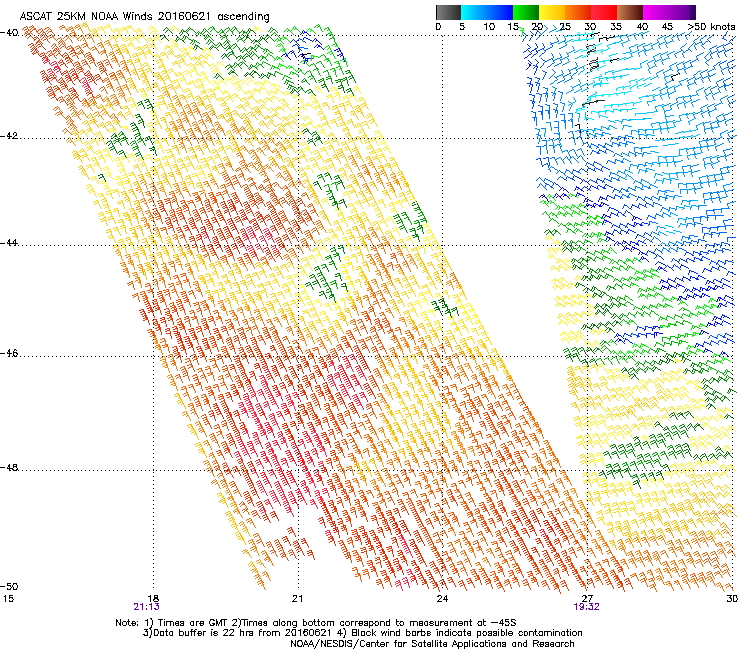
Task: Click legend tick label 35
Action: [x=616, y=27]
